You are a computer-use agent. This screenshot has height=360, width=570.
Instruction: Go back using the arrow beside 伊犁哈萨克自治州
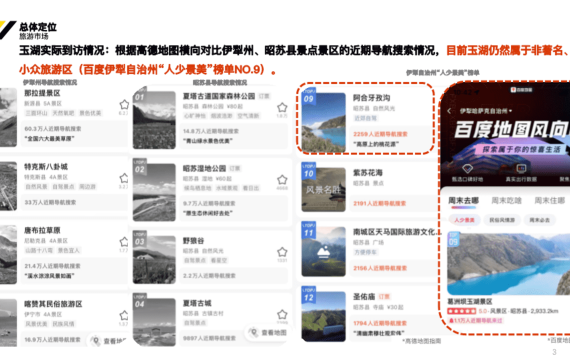(x=449, y=111)
